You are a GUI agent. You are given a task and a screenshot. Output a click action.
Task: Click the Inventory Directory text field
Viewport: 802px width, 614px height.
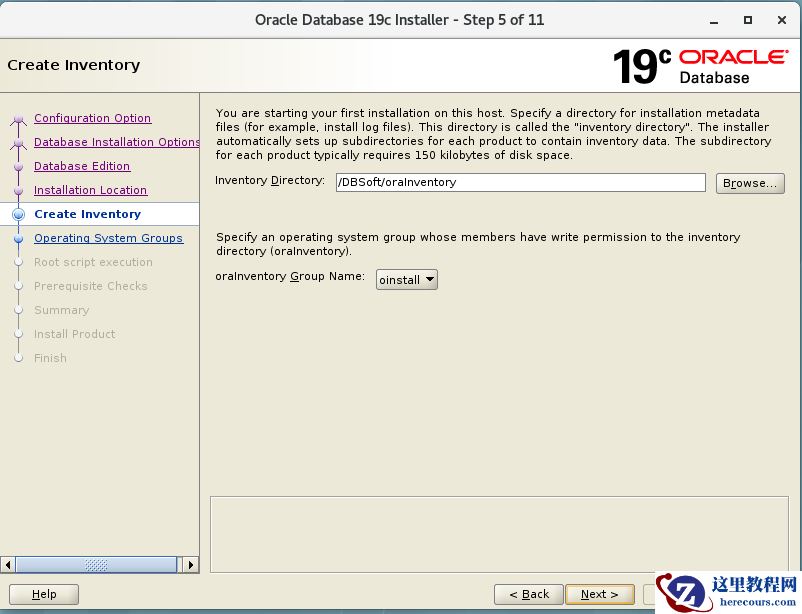click(x=521, y=183)
